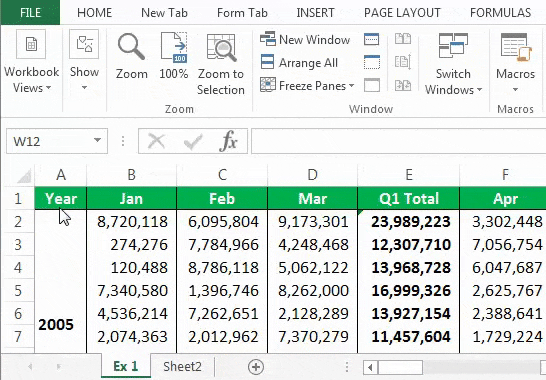
Task: Click the Mar header cell
Action: tap(312, 199)
